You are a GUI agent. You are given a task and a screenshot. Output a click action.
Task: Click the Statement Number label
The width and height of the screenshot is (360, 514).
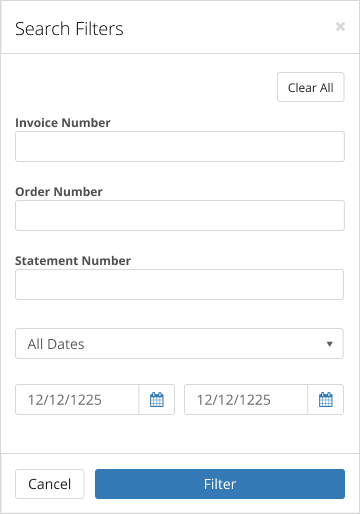coord(73,261)
